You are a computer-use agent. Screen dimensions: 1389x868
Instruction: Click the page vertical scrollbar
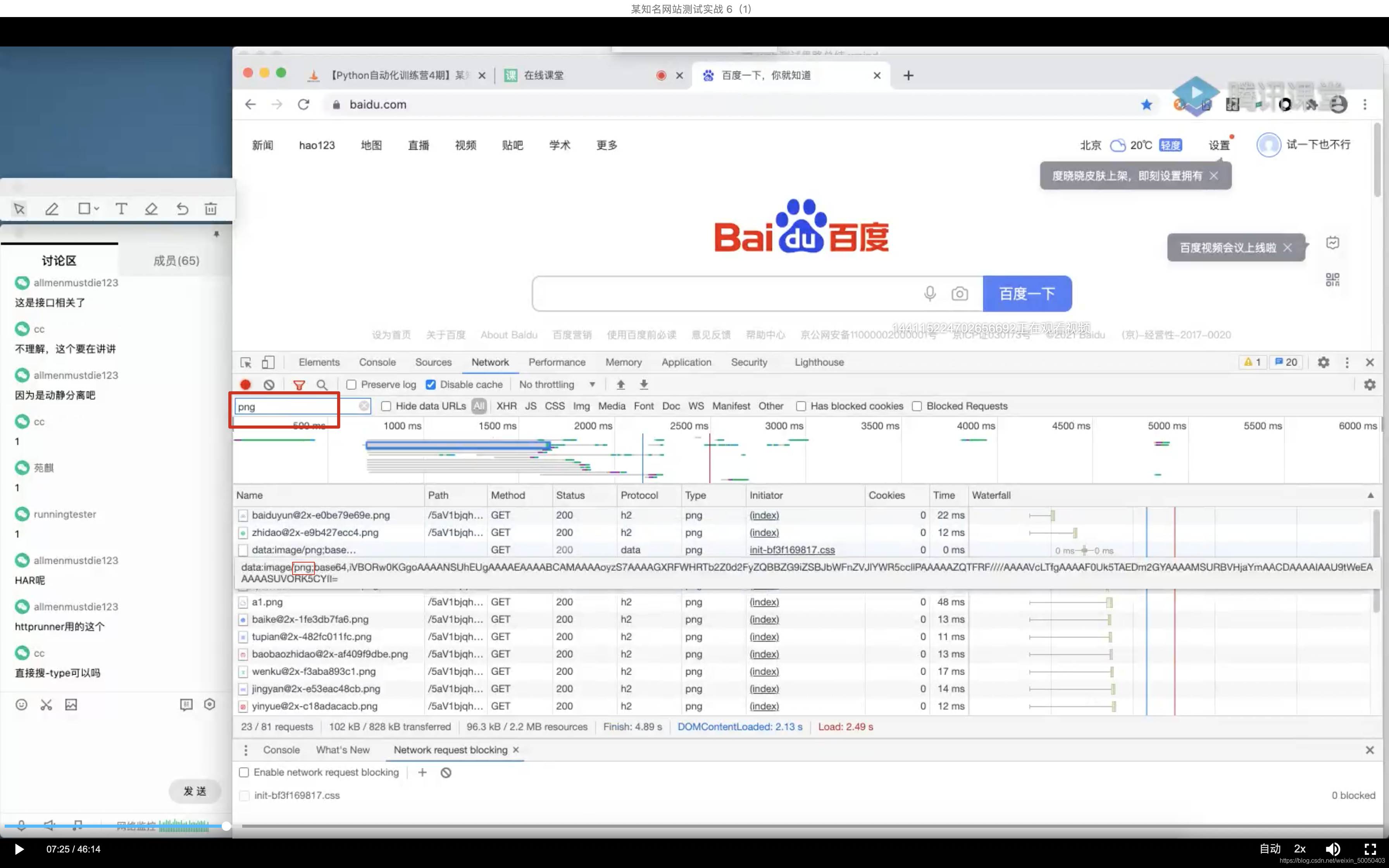click(x=1377, y=161)
